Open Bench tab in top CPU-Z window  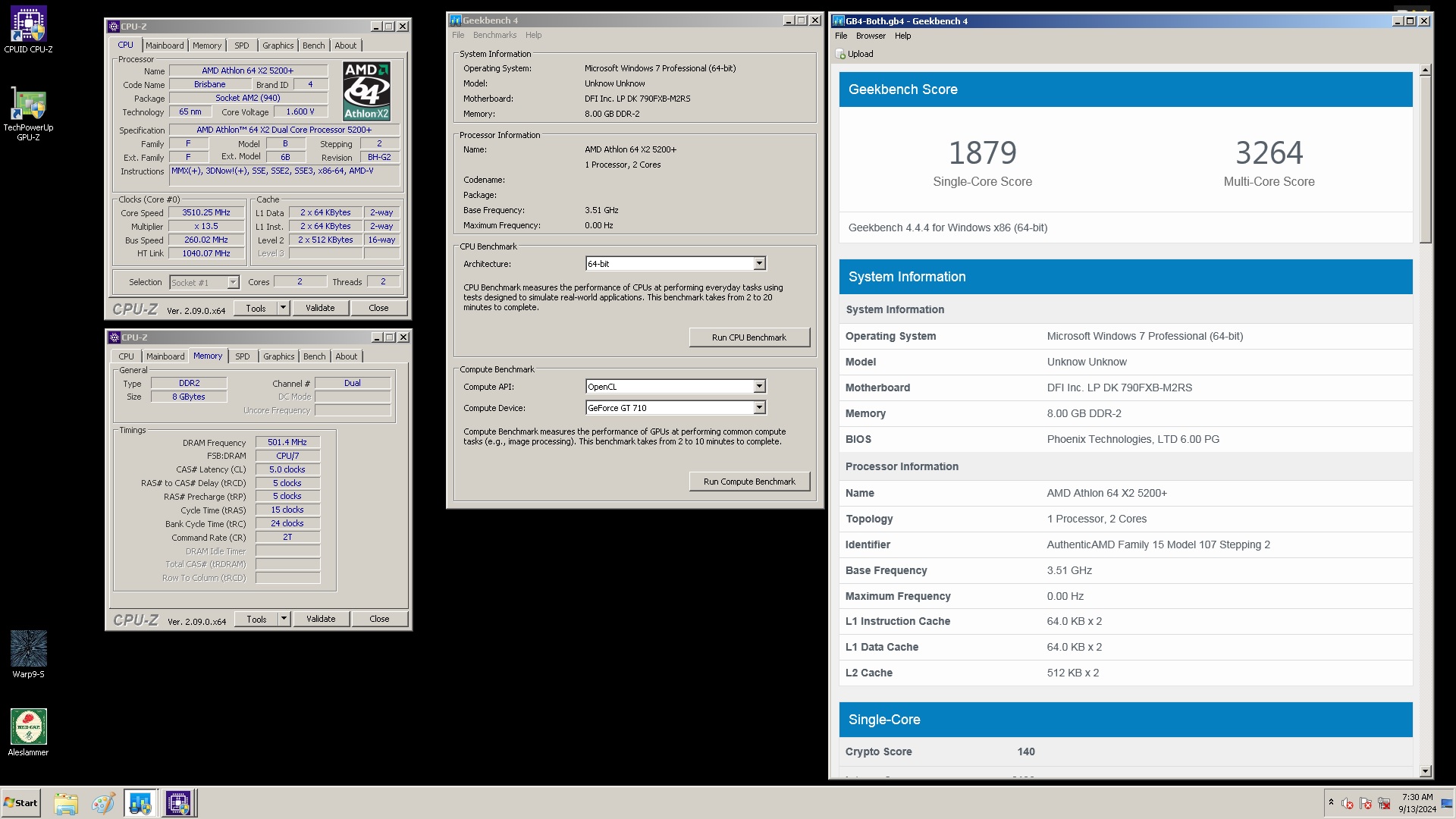click(x=314, y=45)
